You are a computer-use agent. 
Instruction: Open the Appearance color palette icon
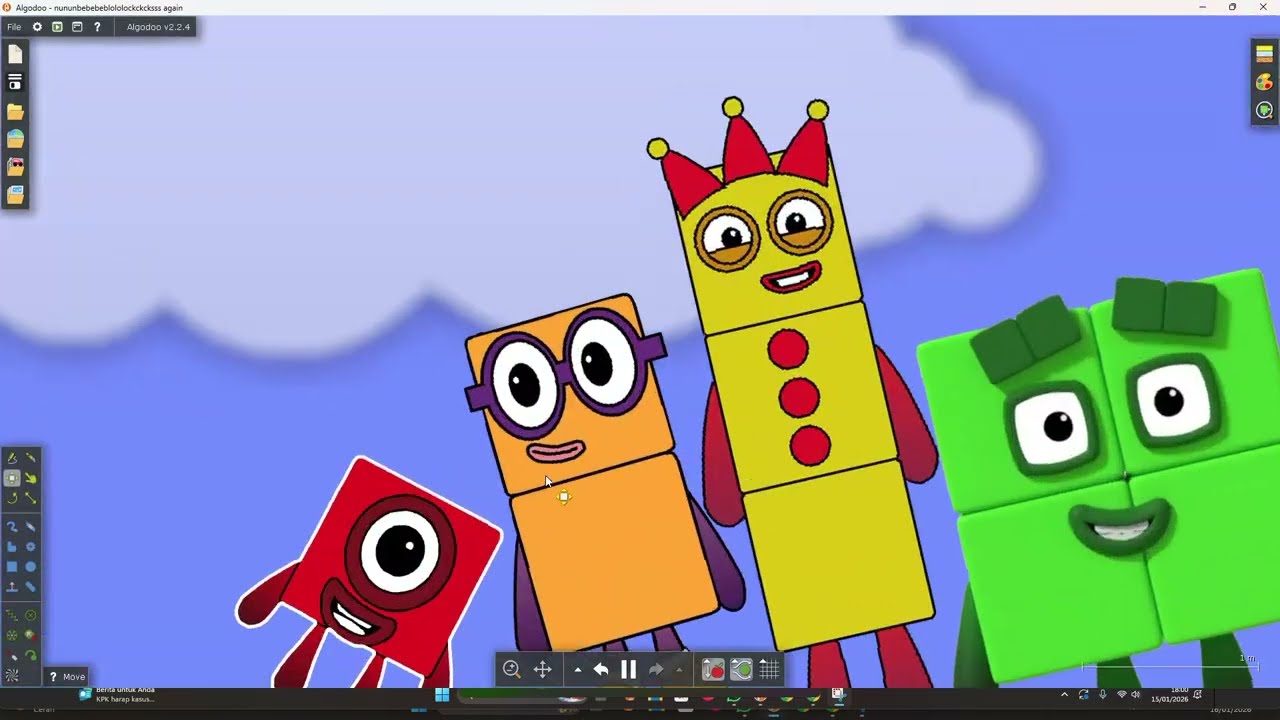point(1265,82)
